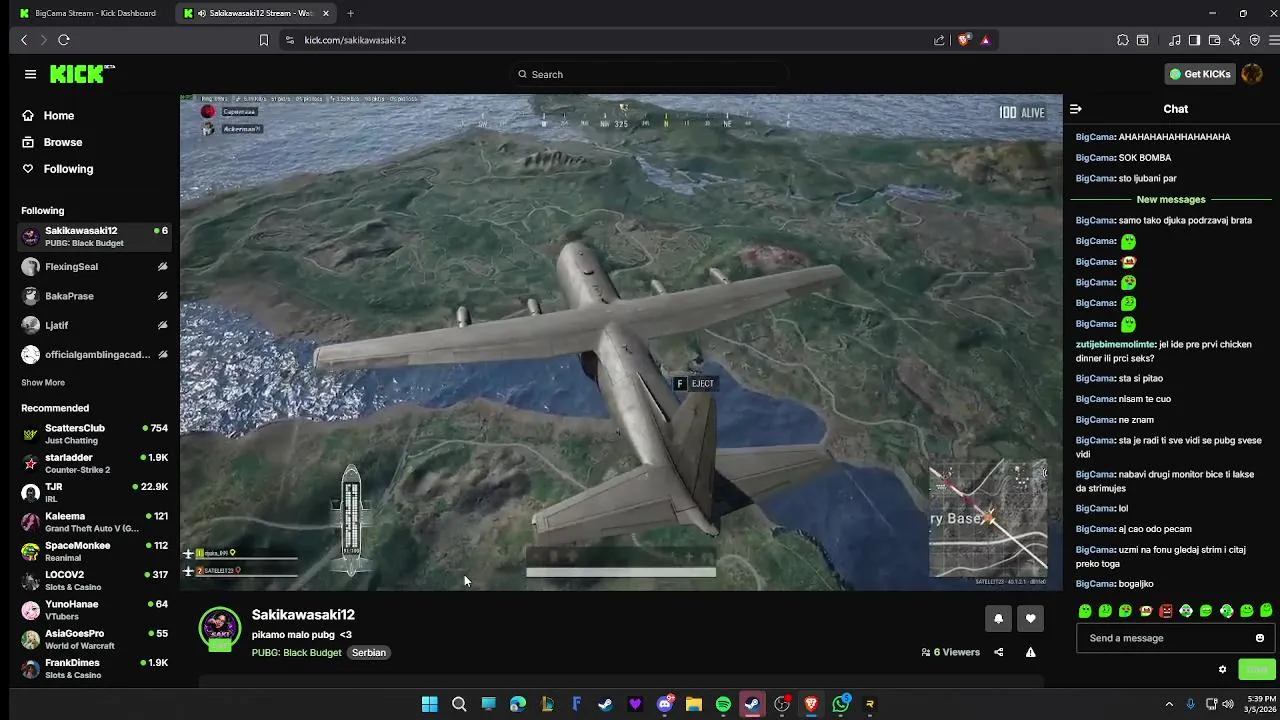Open ScattersClub recommended channel
The image size is (1280, 720).
pos(94,434)
